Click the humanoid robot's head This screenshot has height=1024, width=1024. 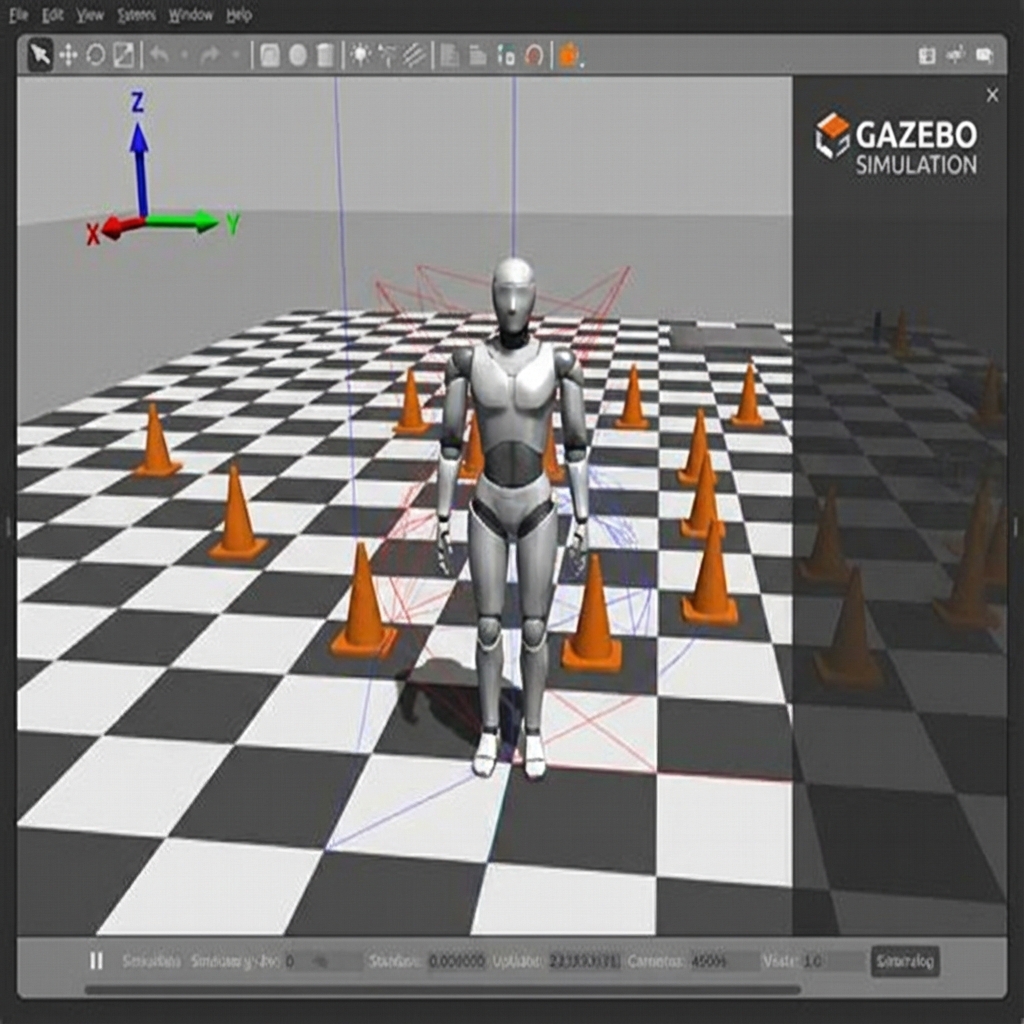(x=514, y=294)
